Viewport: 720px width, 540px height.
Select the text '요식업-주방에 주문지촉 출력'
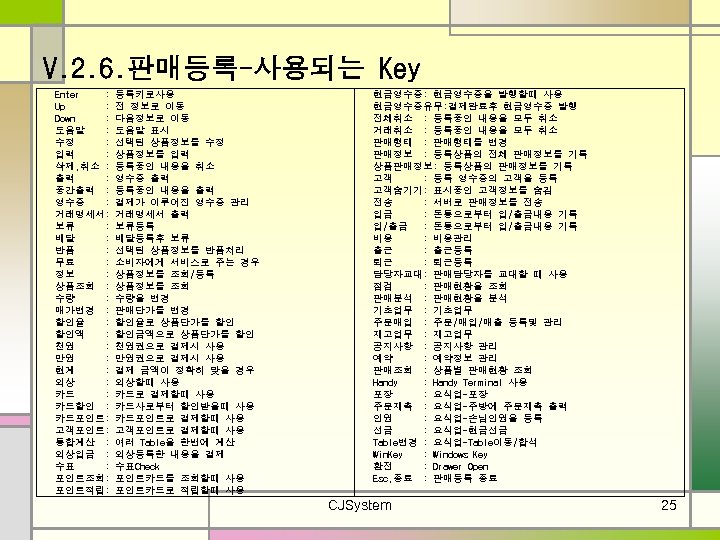click(x=500, y=406)
